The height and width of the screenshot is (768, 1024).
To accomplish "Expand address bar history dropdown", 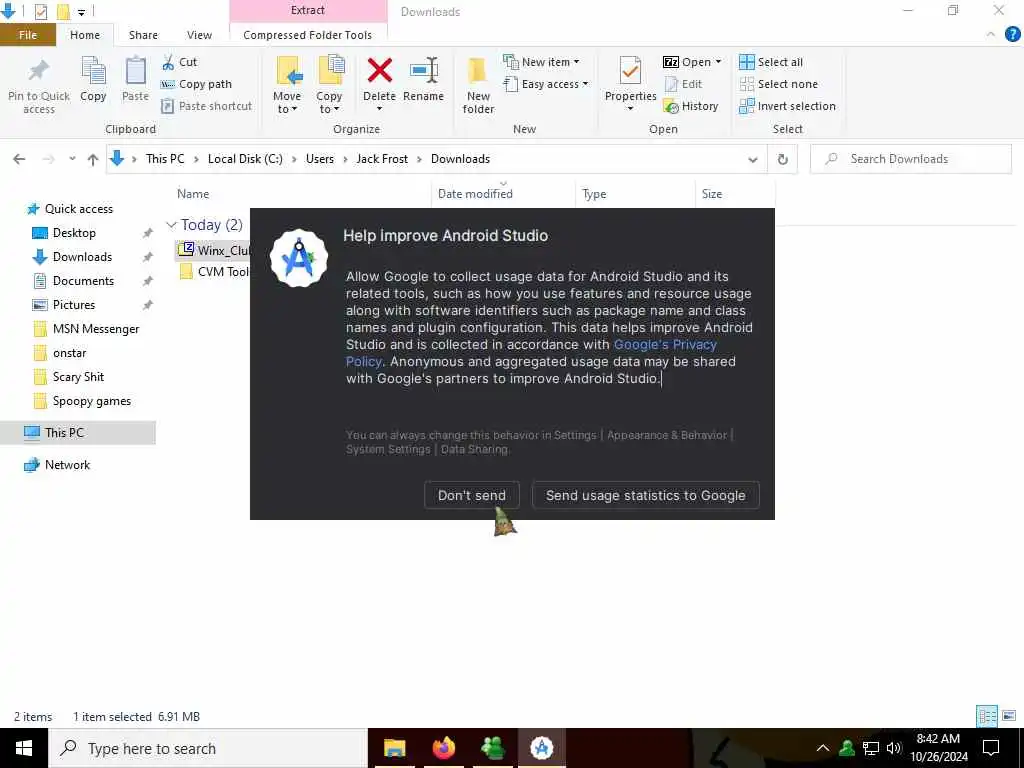I will point(752,159).
